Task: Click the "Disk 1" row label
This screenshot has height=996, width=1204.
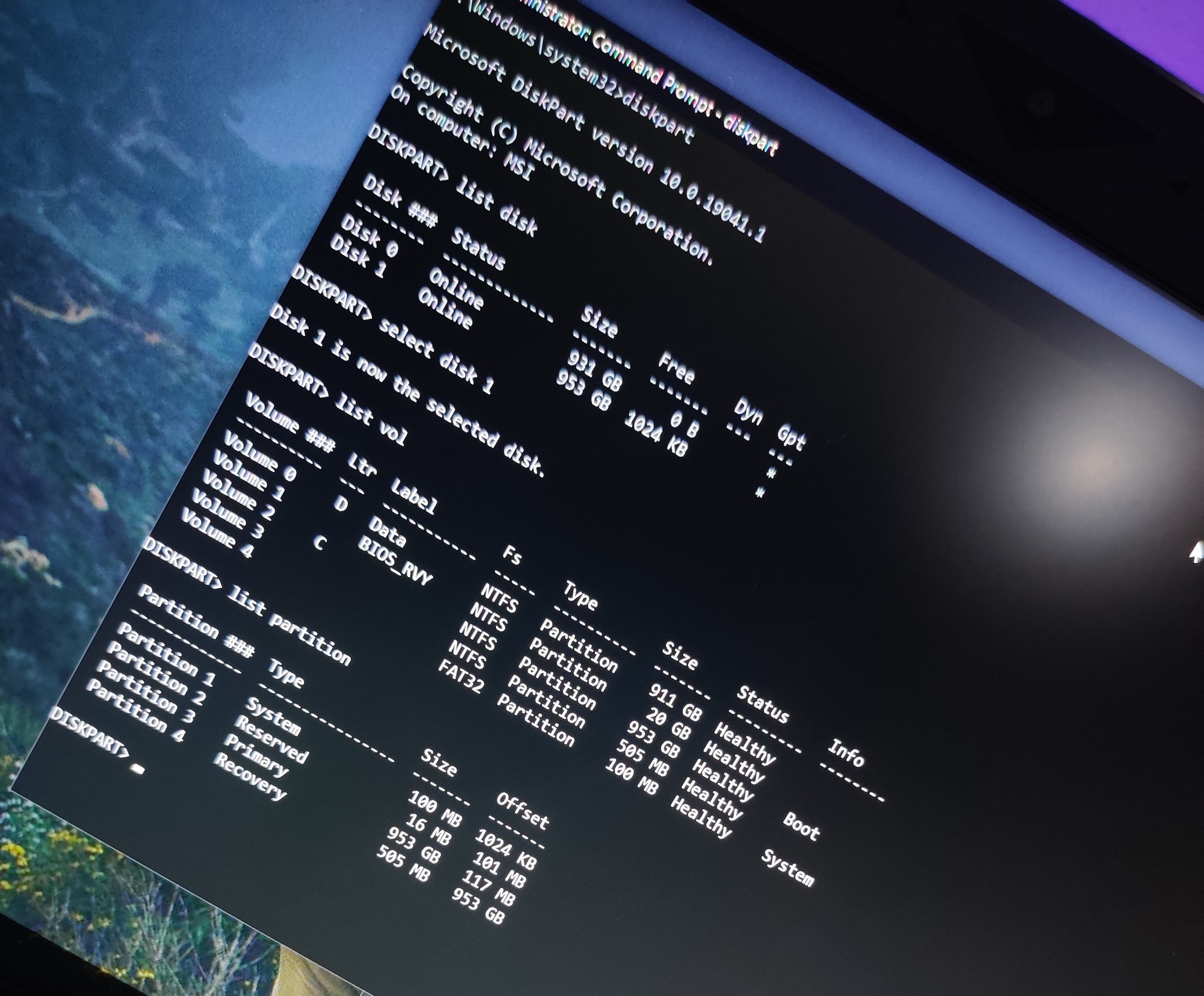Action: coord(358,257)
